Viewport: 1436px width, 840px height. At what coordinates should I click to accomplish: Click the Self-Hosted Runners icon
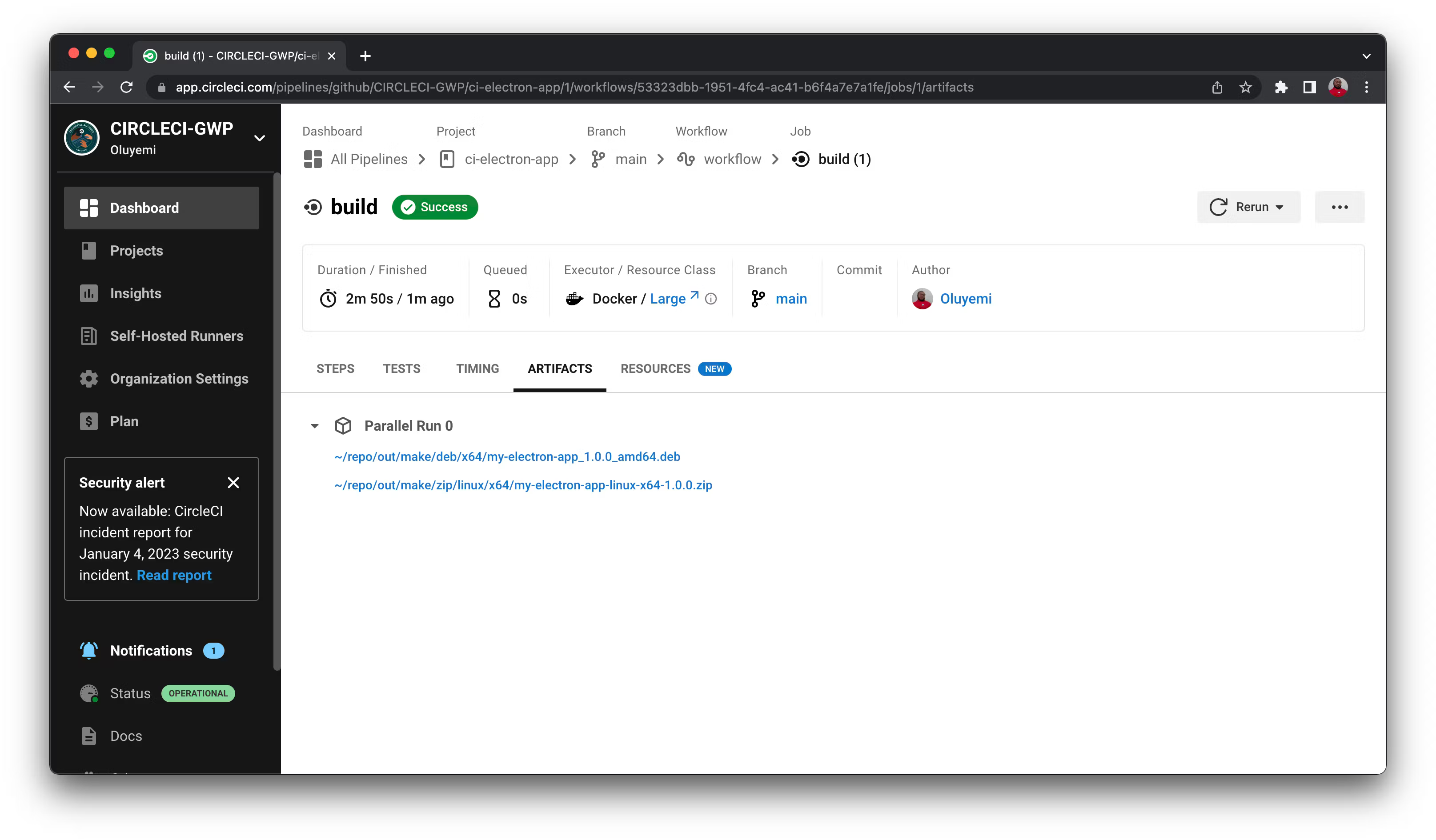88,336
